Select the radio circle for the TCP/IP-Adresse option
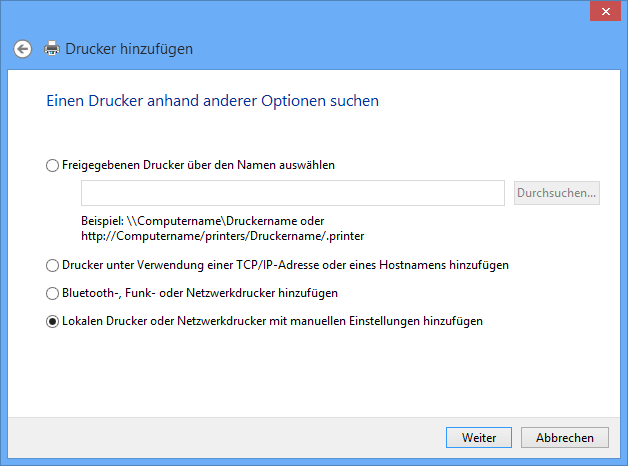Viewport: 628px width, 466px height. pyautogui.click(x=52, y=265)
